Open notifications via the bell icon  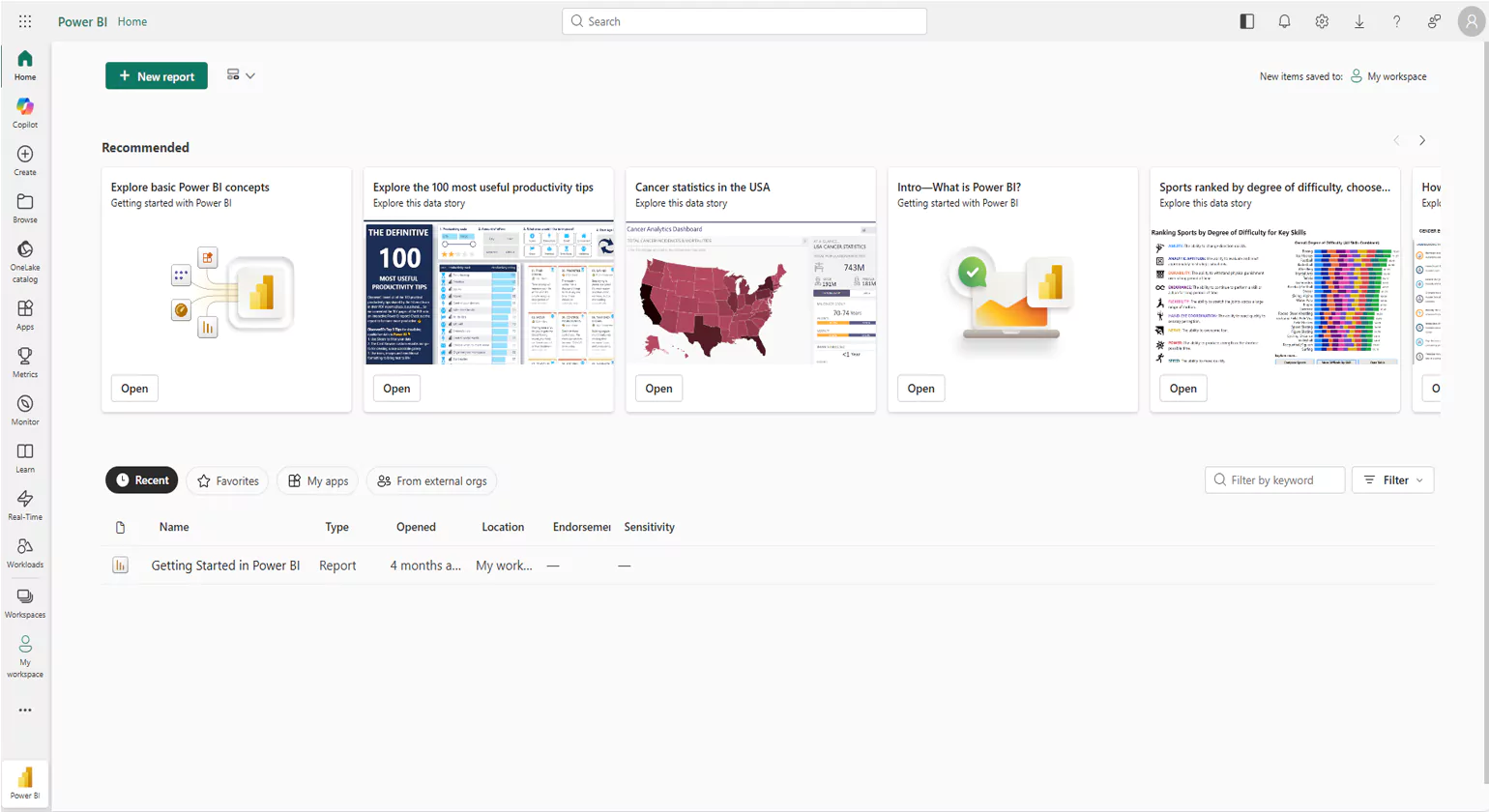point(1284,20)
